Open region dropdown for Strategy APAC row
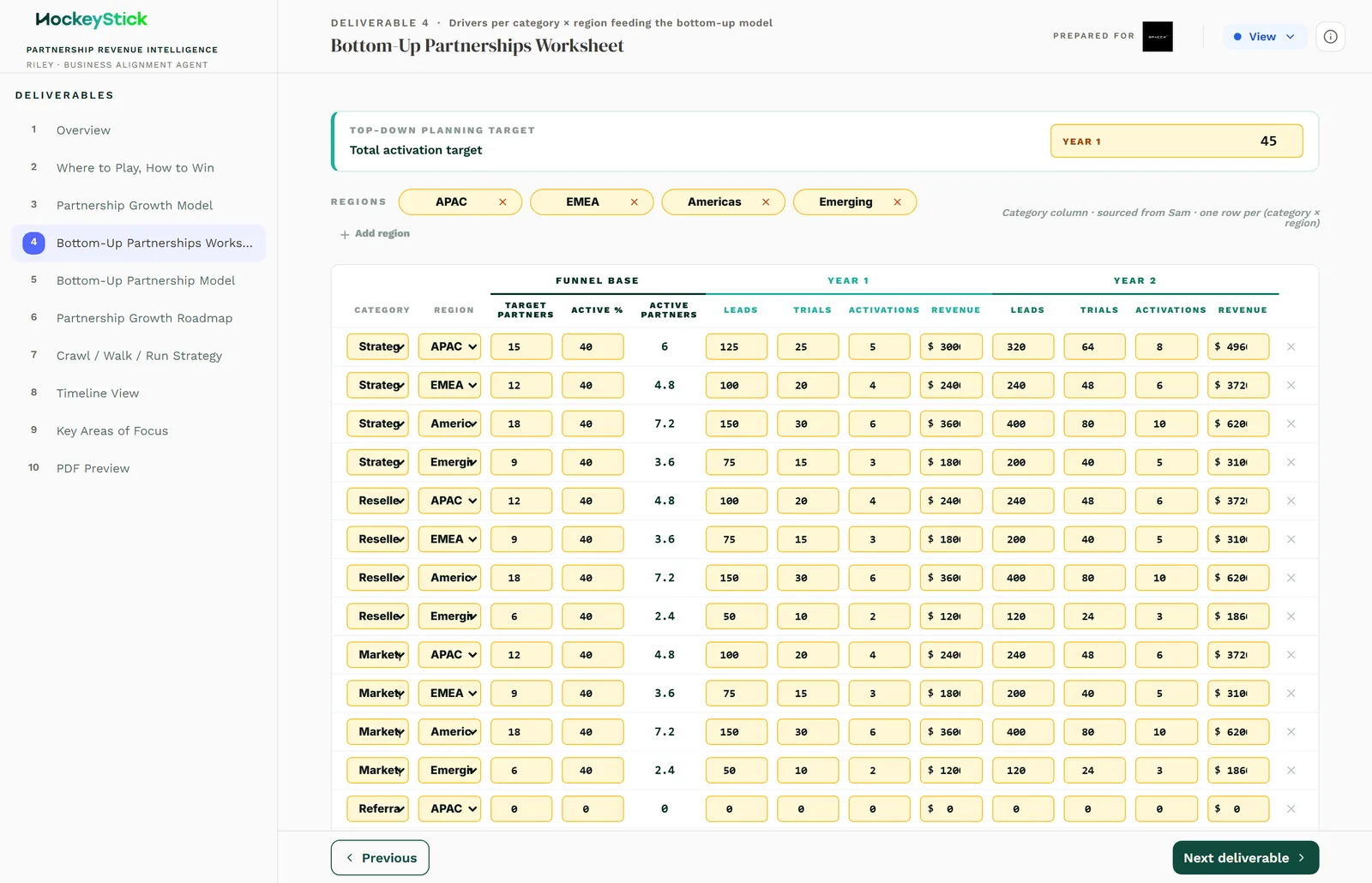The width and height of the screenshot is (1372, 883). (449, 347)
